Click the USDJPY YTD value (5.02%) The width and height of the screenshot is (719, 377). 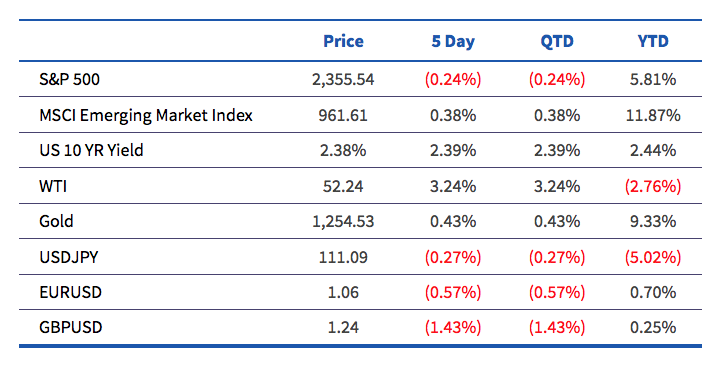pyautogui.click(x=653, y=257)
